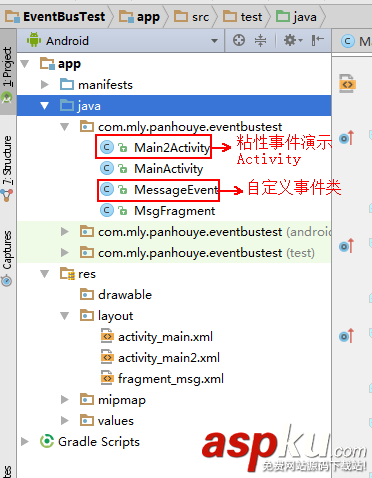Click the Gradle Scripts icon
372x478 pixels.
pos(47,441)
